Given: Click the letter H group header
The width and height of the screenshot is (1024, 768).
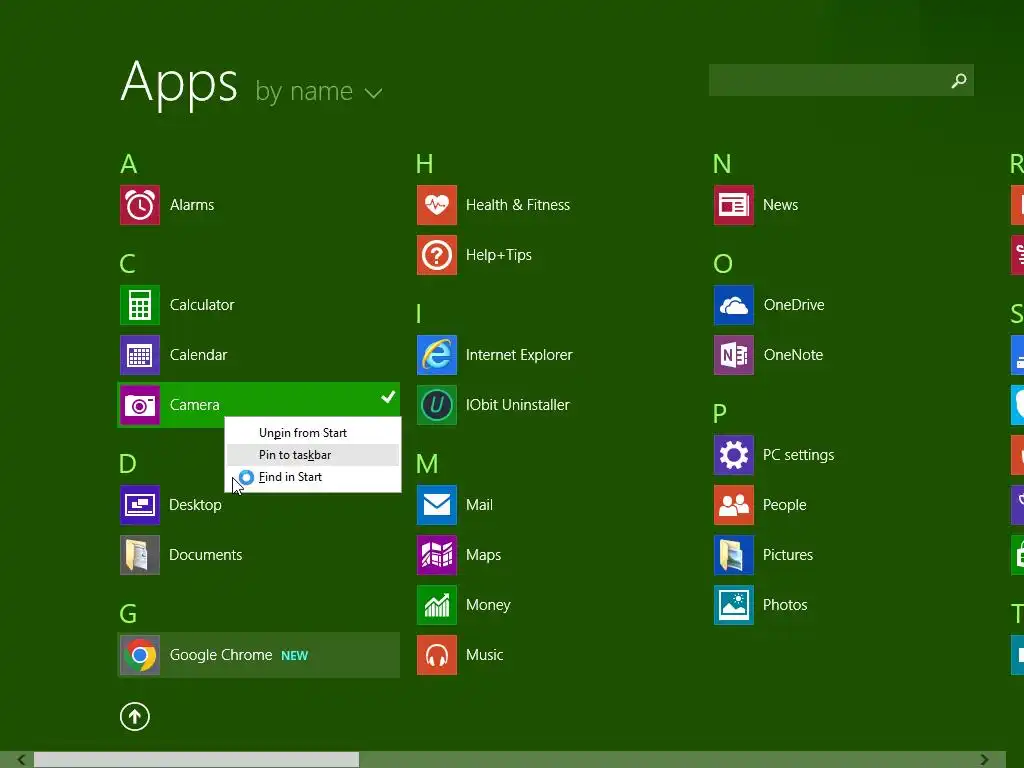Looking at the screenshot, I should (x=425, y=164).
